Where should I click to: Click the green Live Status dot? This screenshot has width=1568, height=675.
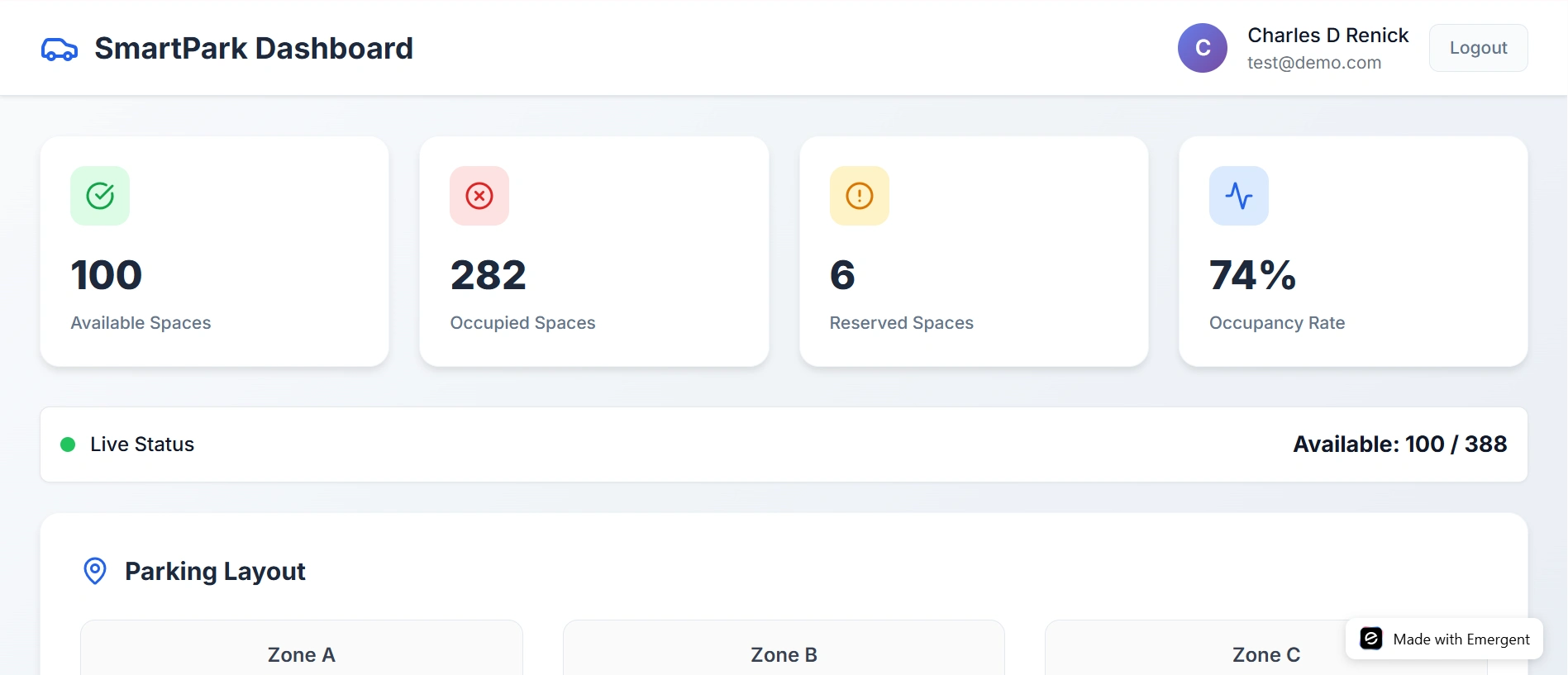click(x=69, y=444)
